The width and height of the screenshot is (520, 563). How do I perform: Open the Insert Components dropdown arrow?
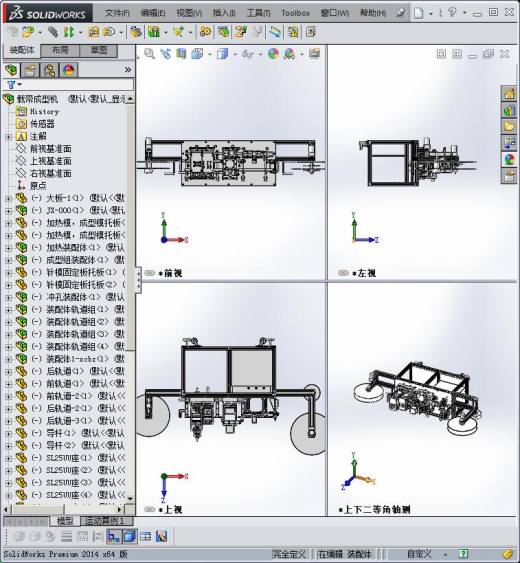(40, 33)
